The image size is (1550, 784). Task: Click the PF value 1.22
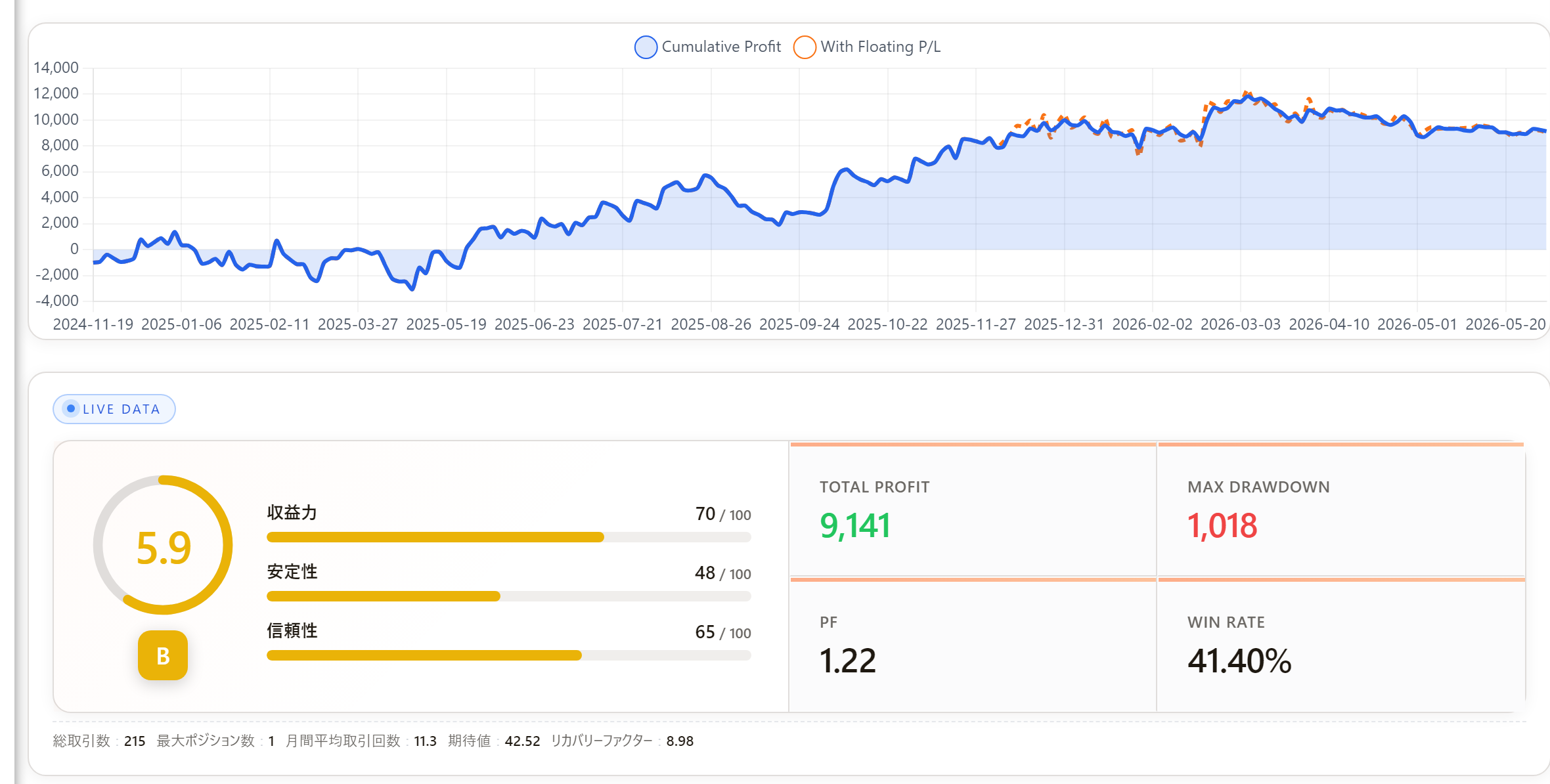point(848,661)
